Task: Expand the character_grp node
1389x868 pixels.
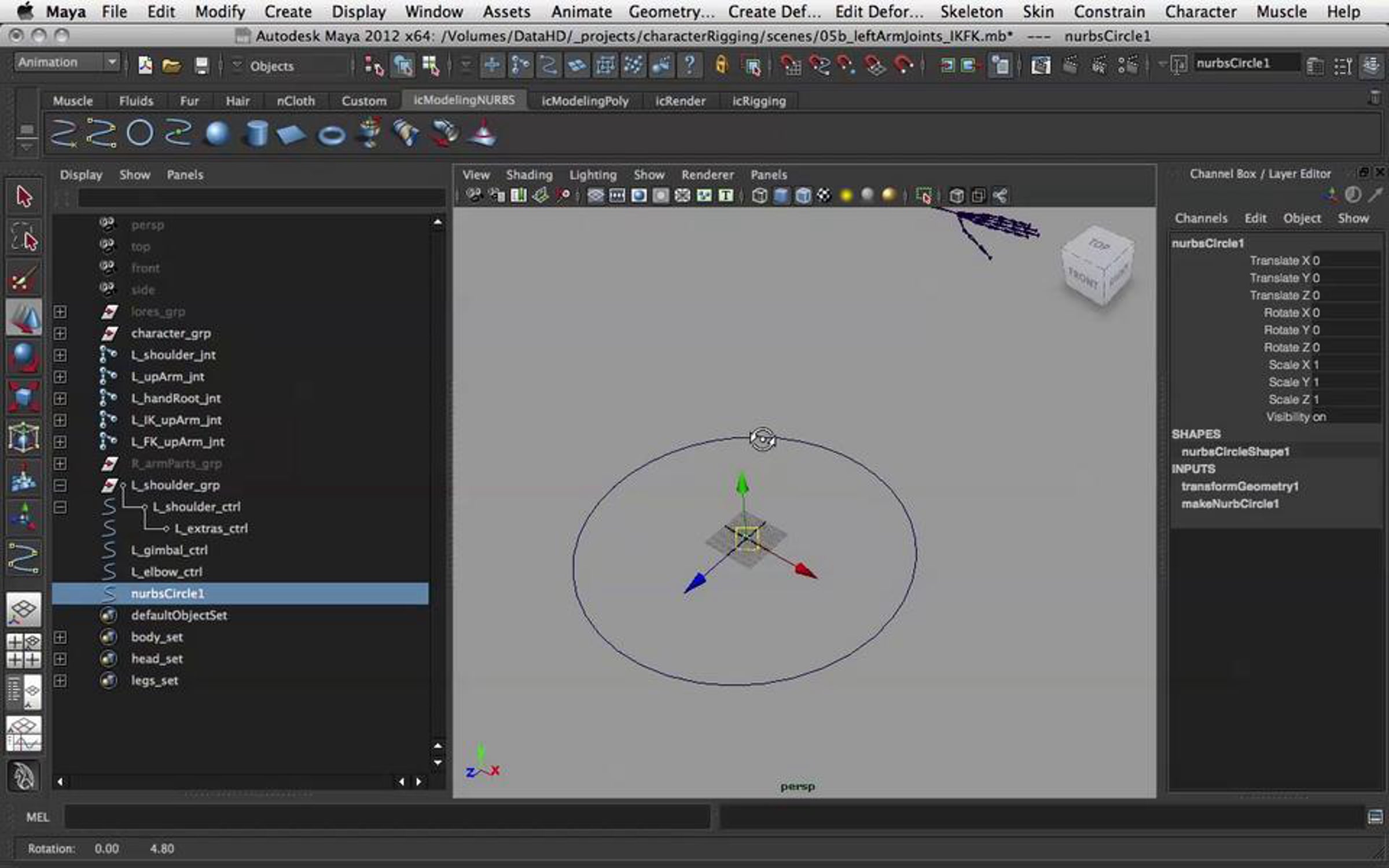Action: coord(60,333)
